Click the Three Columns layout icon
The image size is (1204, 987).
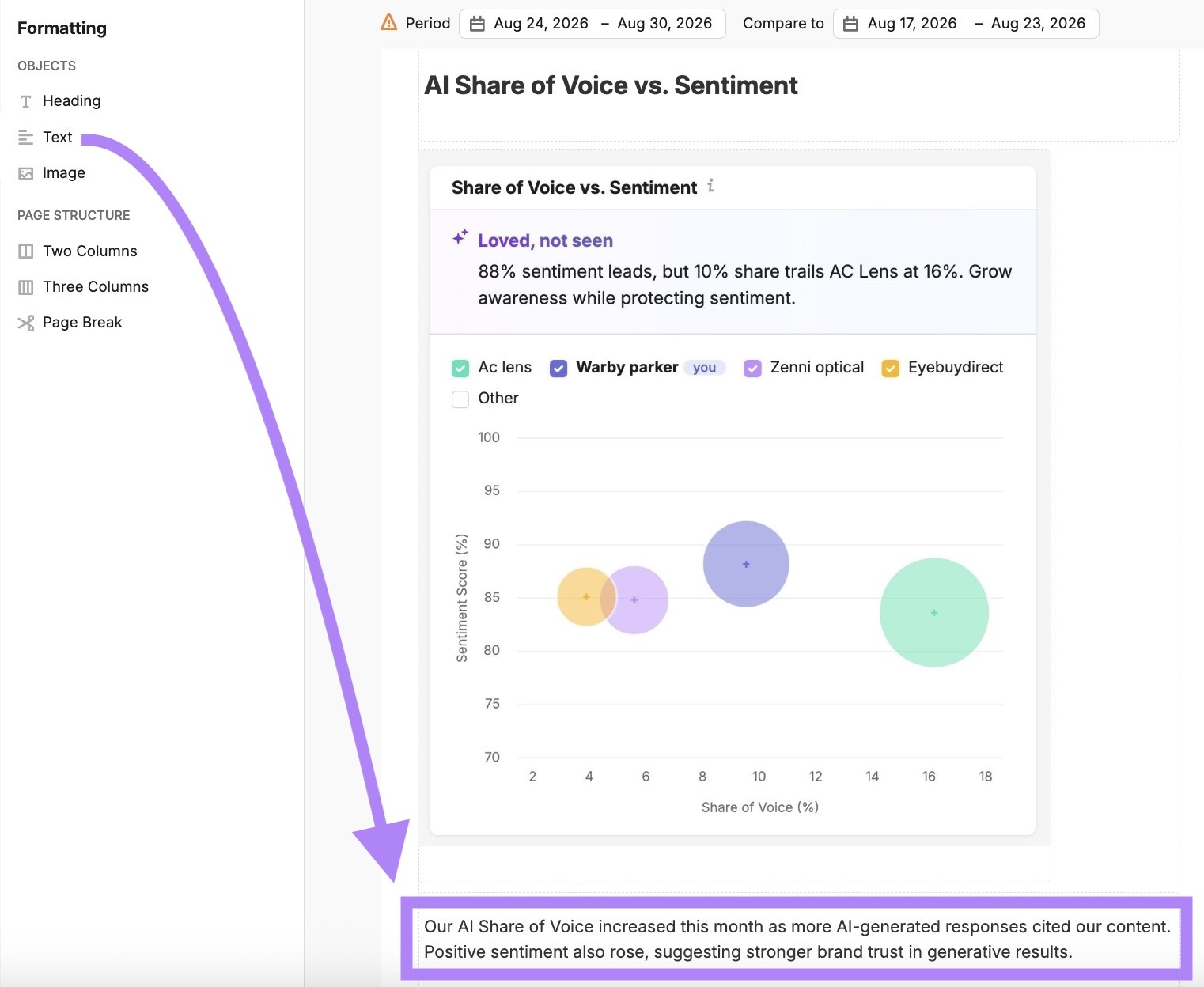[x=26, y=287]
